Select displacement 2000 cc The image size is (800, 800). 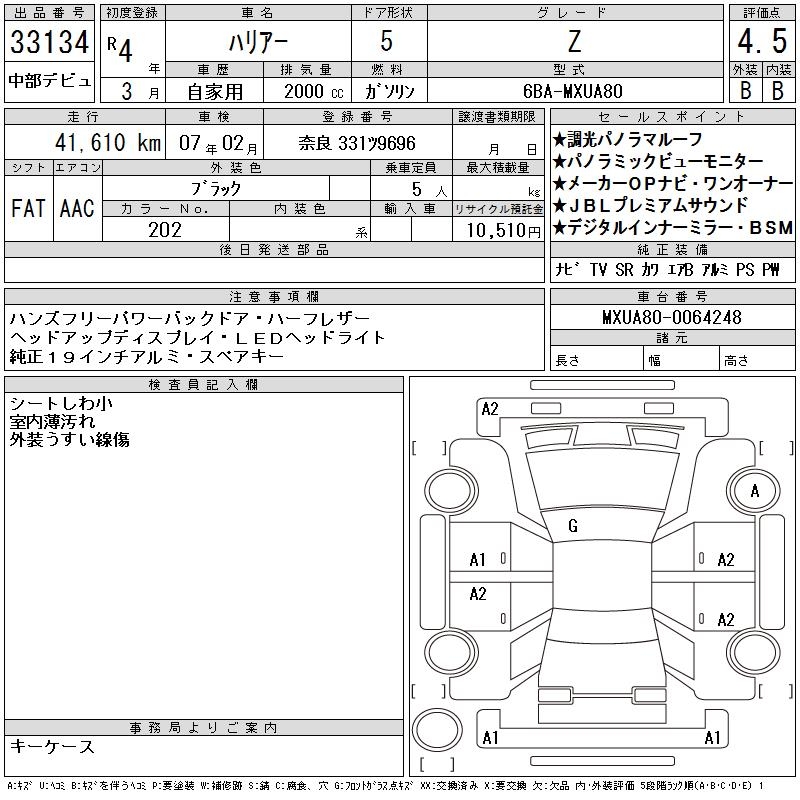point(313,91)
